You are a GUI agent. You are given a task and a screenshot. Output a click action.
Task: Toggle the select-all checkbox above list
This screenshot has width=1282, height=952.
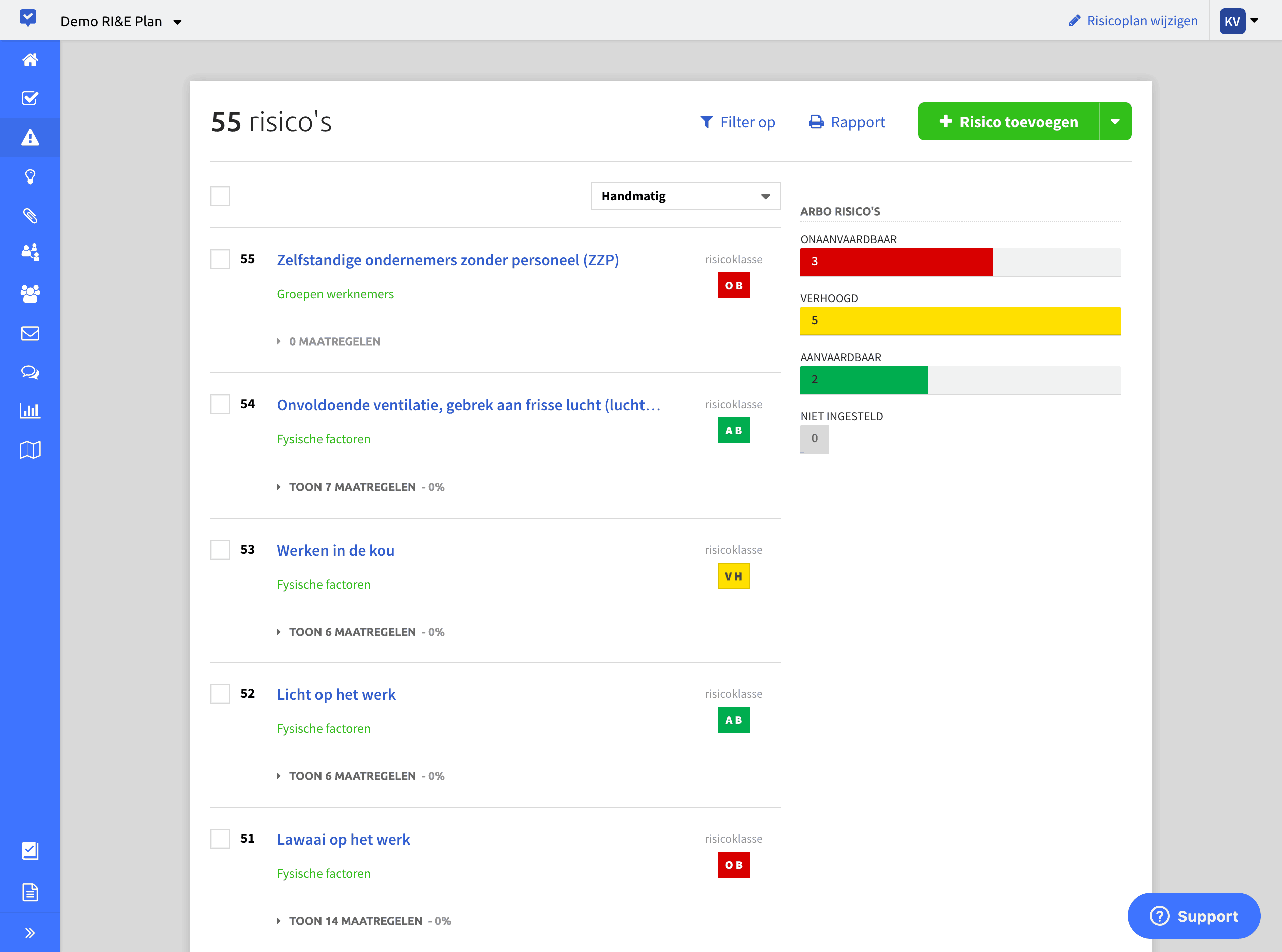click(220, 196)
